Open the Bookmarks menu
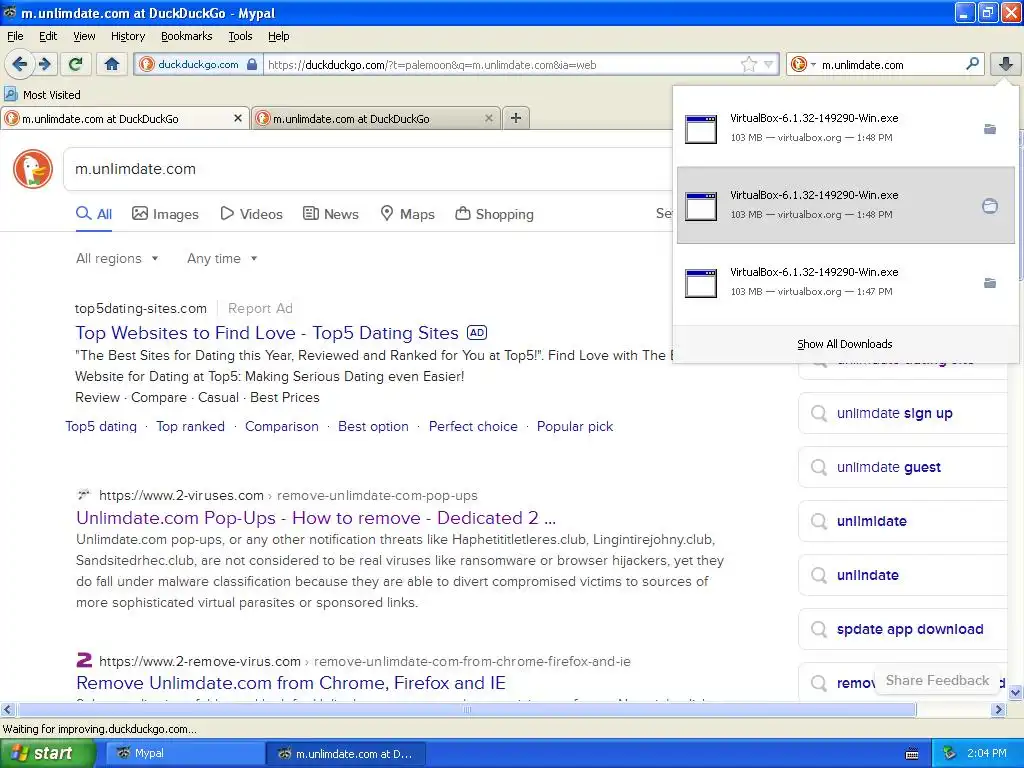 coord(186,36)
